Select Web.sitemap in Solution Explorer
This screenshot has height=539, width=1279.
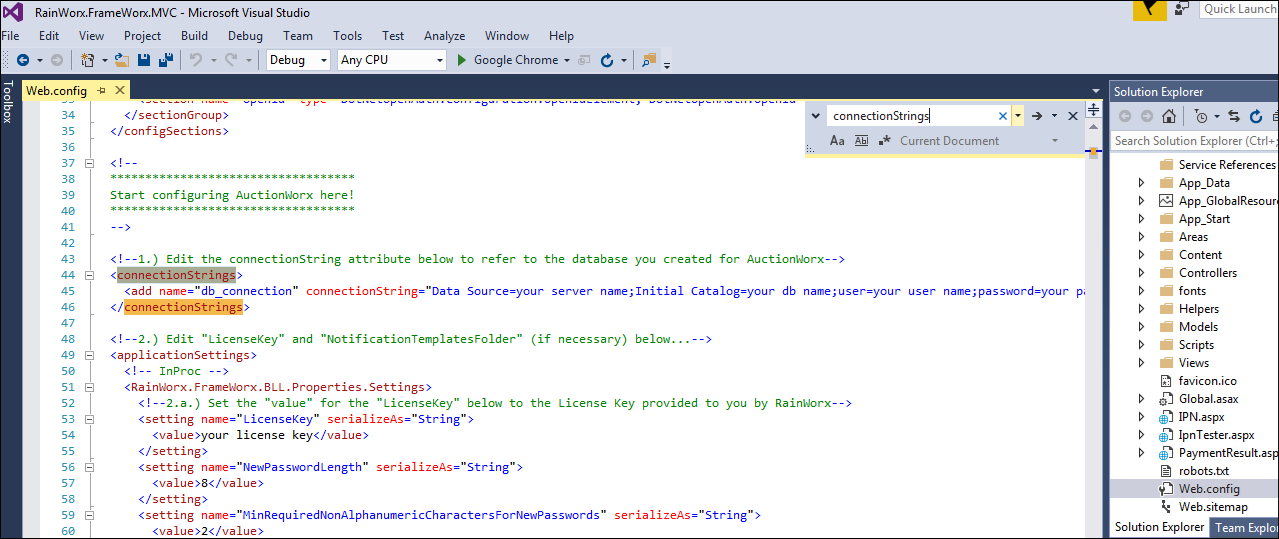(x=1212, y=507)
